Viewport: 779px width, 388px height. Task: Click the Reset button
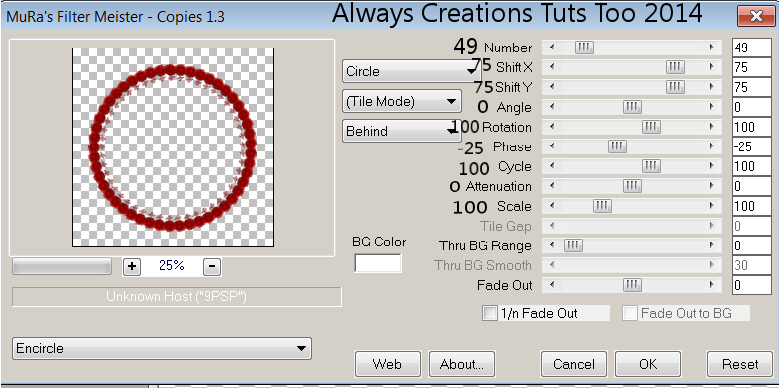coord(740,364)
